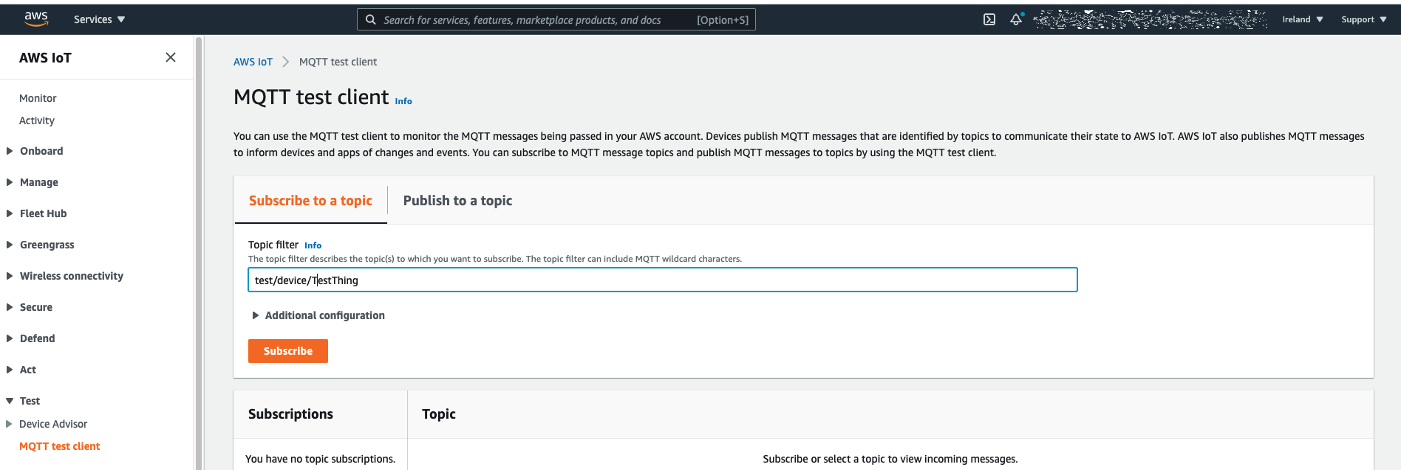Click the search magnifier icon

coord(371,20)
